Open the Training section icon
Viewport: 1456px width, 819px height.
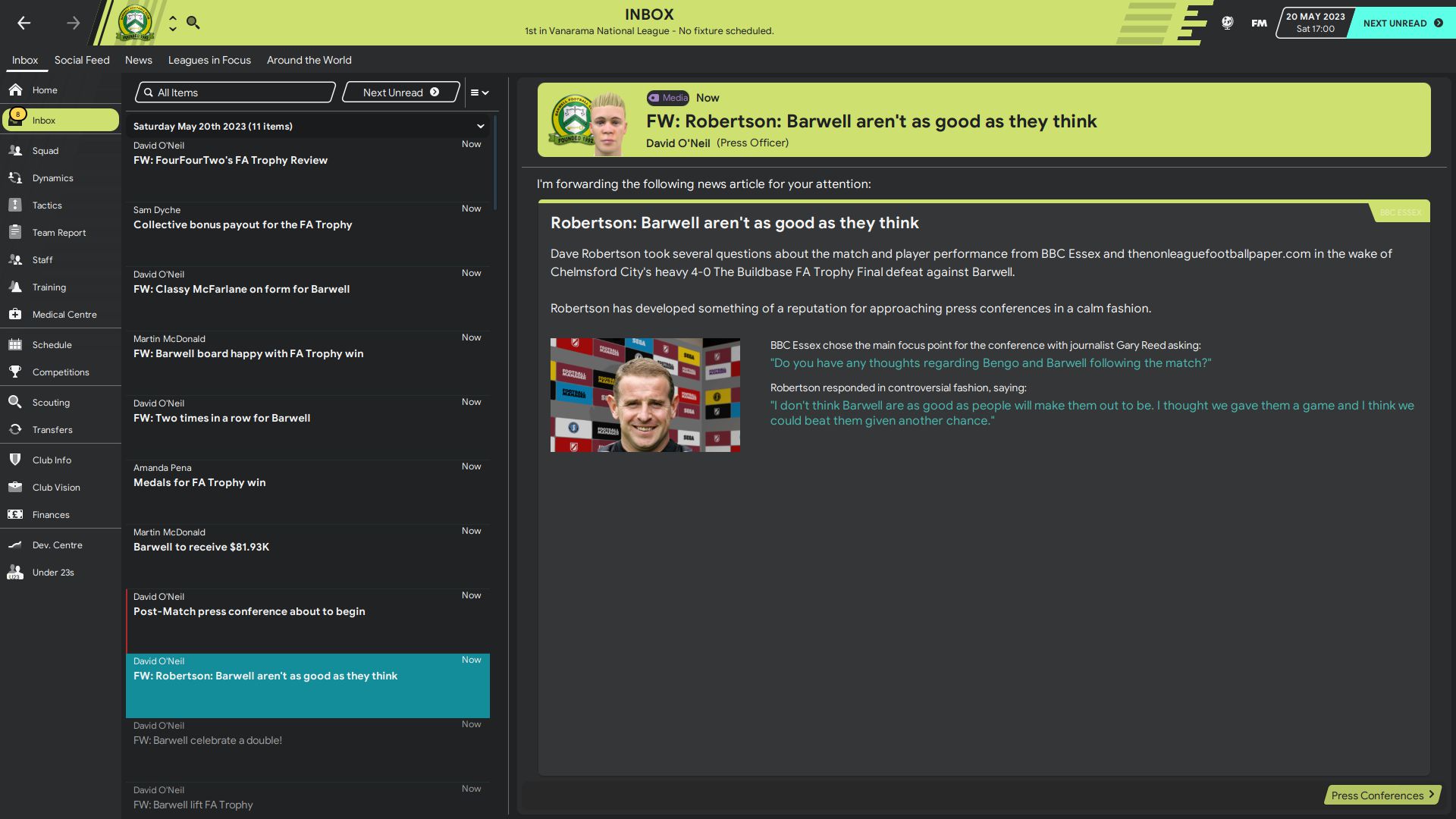click(15, 287)
